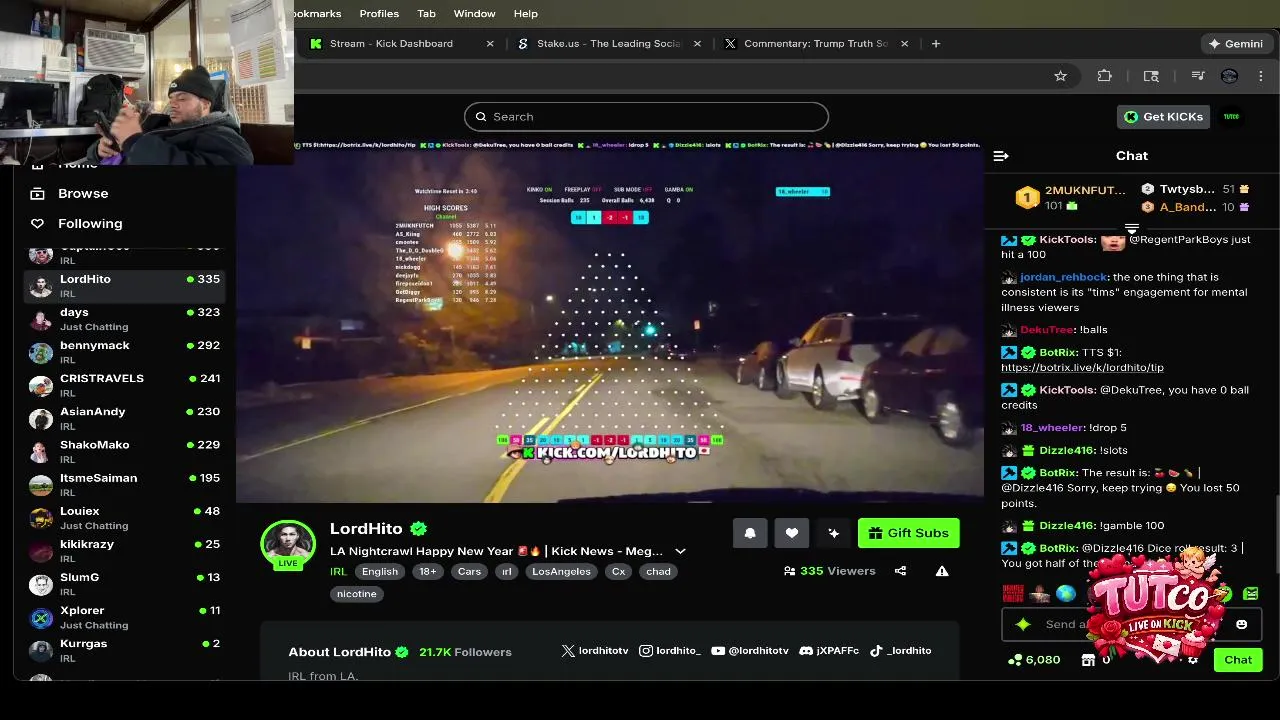Open jXPAFFc Discord link

click(828, 651)
